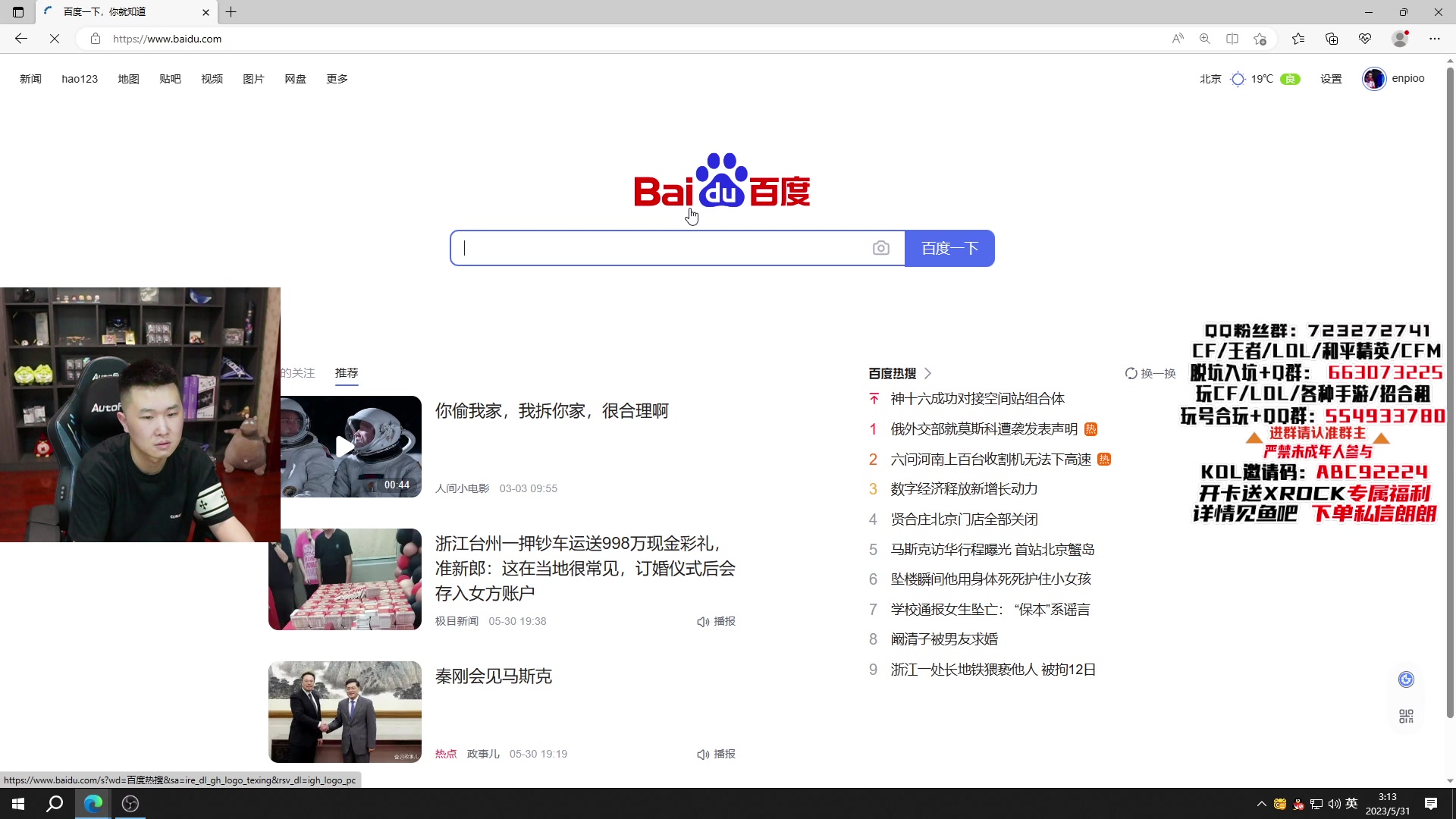
Task: Open 贴吧 in top navigation
Action: [170, 79]
